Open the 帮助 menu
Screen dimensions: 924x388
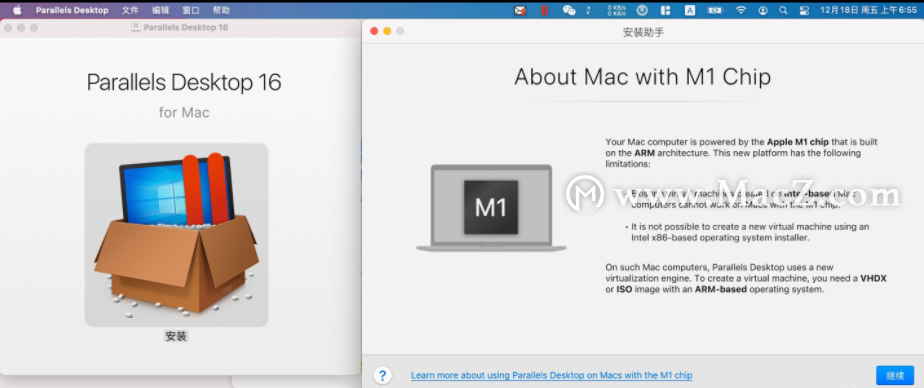(221, 10)
